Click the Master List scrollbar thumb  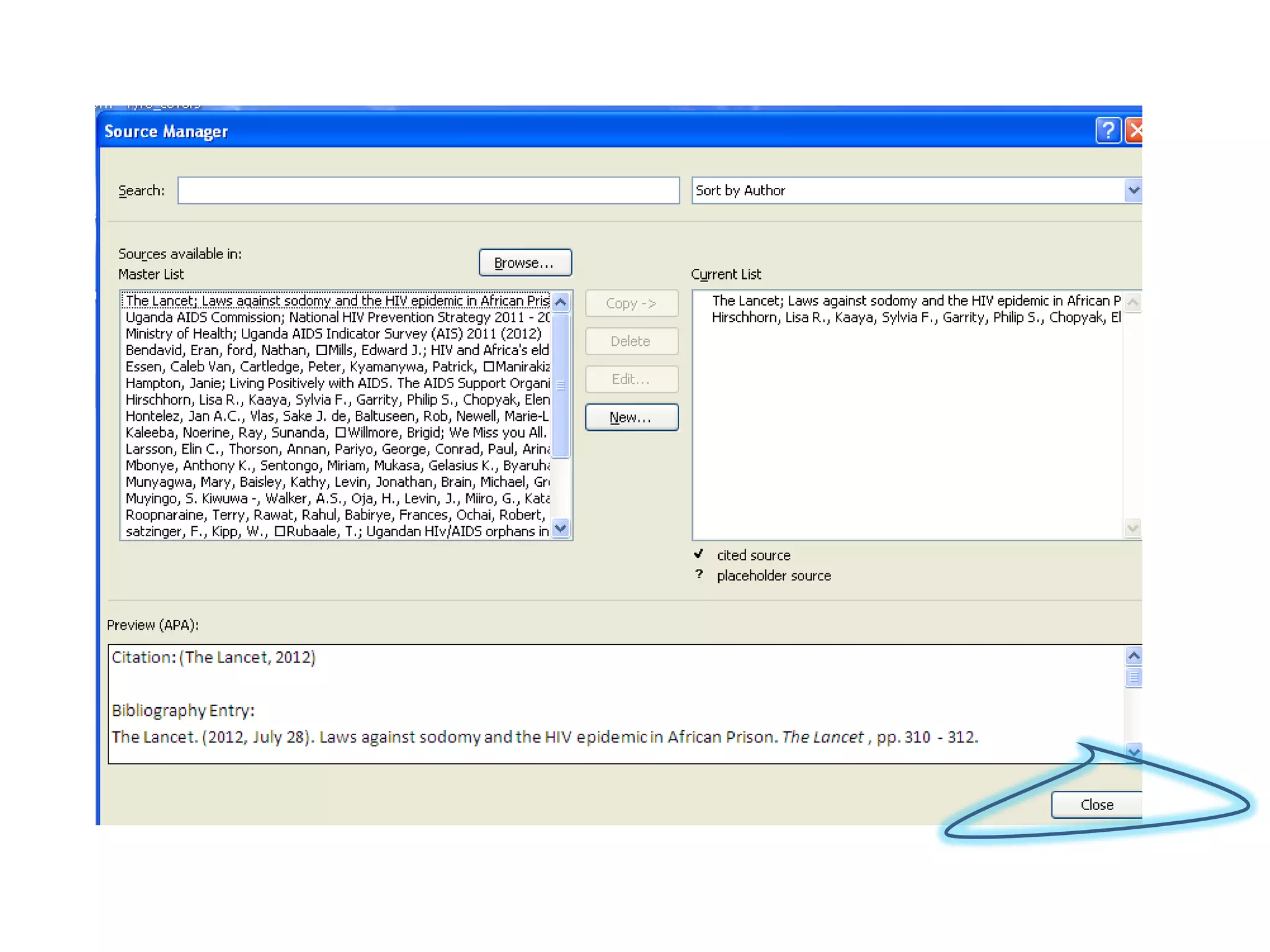560,384
